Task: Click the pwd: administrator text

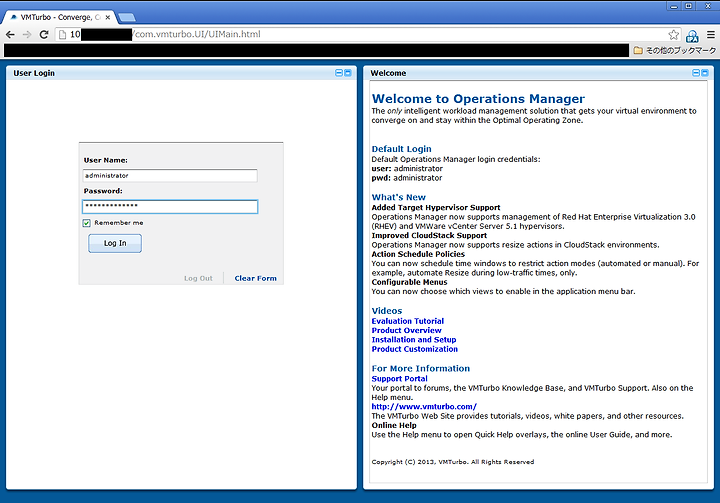Action: click(407, 178)
